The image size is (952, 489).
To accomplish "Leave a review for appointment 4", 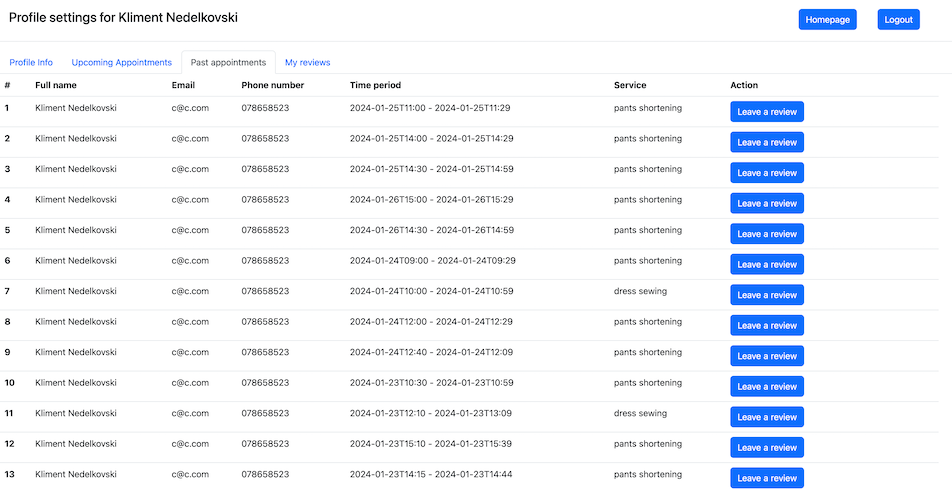I will 767,203.
